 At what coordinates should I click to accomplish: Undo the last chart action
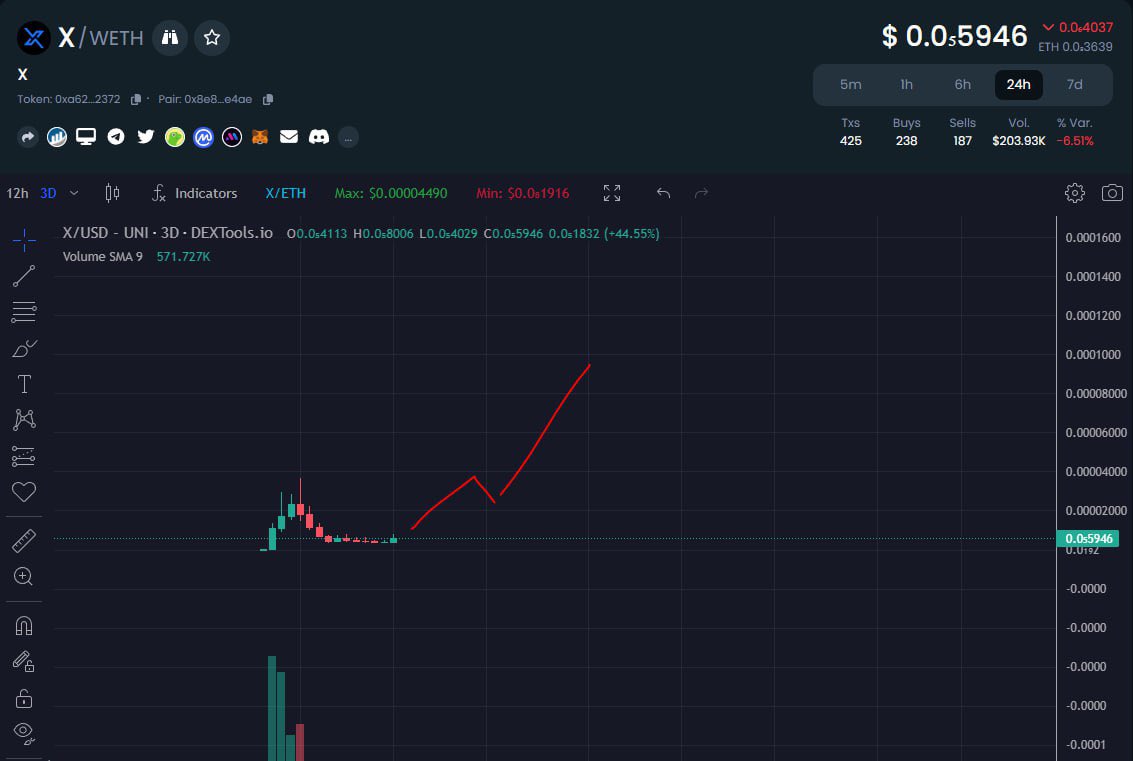[x=663, y=193]
